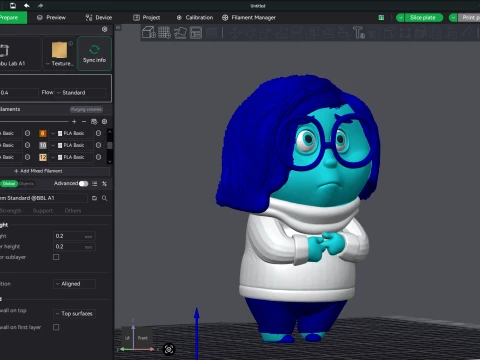
Task: Click the Sync info button label
Action: [x=94, y=60]
